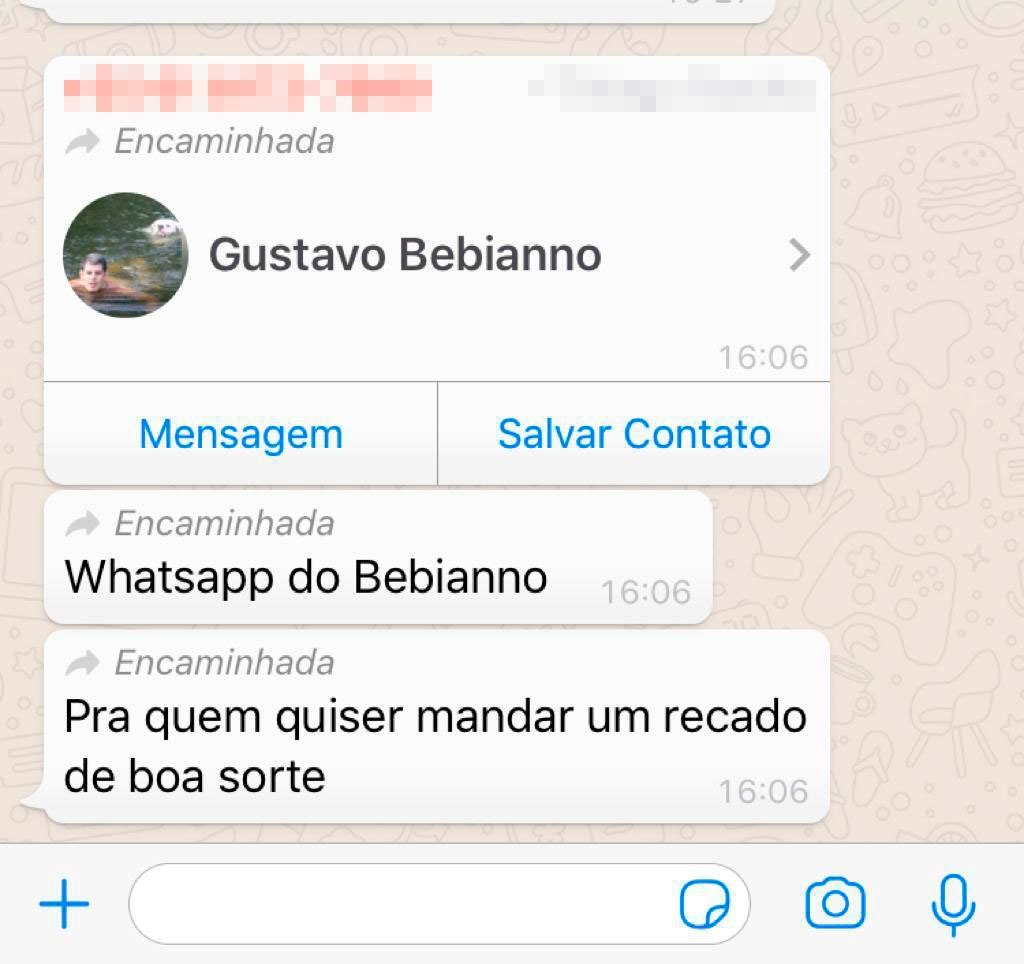Click the forwarded arrow above contact card
This screenshot has width=1024, height=964.
(x=82, y=142)
